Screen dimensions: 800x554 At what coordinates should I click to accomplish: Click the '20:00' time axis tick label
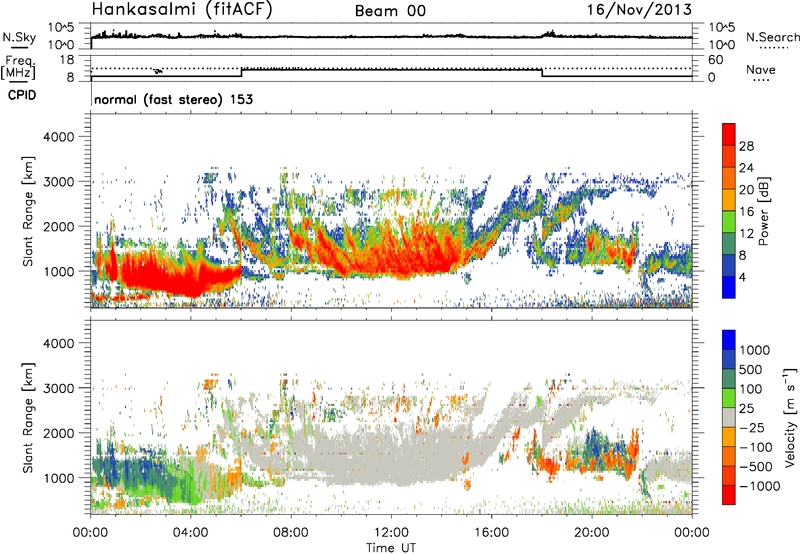pyautogui.click(x=591, y=533)
